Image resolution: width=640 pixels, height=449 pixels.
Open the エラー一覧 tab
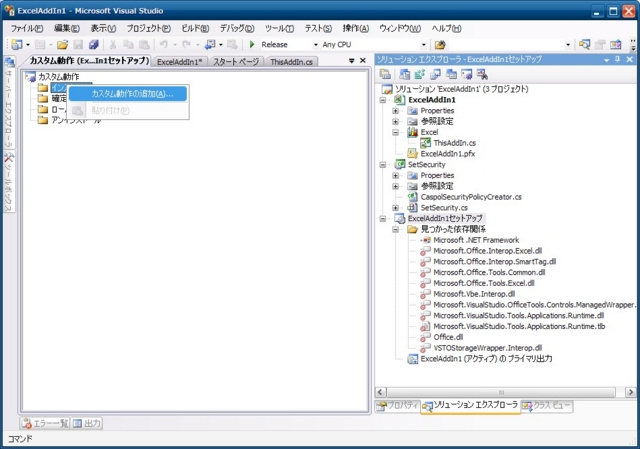coord(45,423)
